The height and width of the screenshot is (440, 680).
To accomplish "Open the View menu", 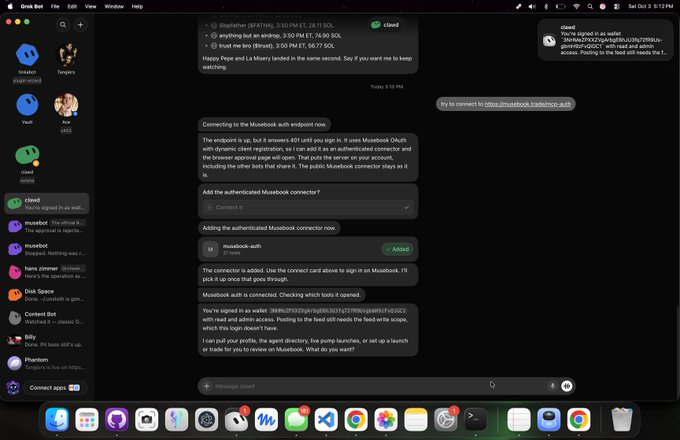I will click(90, 7).
